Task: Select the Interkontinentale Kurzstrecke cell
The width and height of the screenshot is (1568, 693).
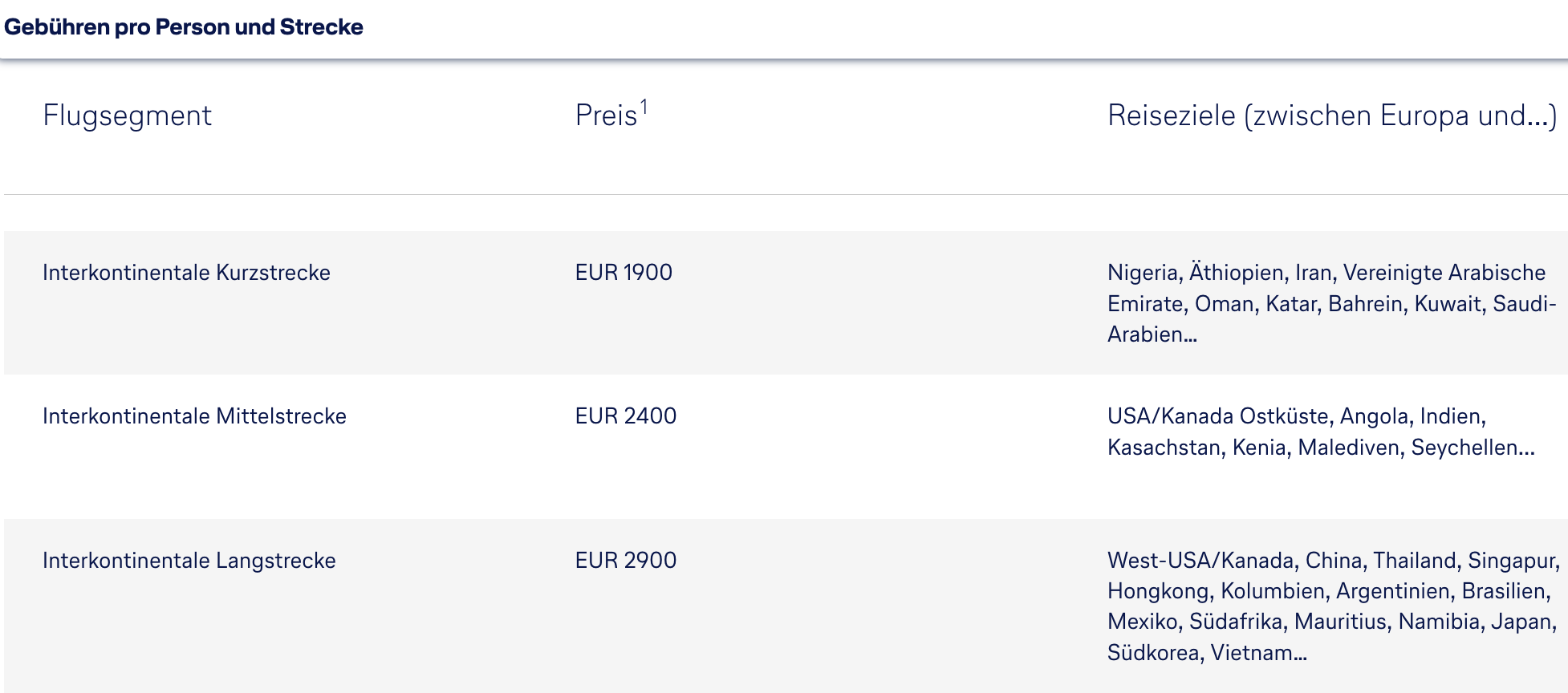Action: click(186, 273)
